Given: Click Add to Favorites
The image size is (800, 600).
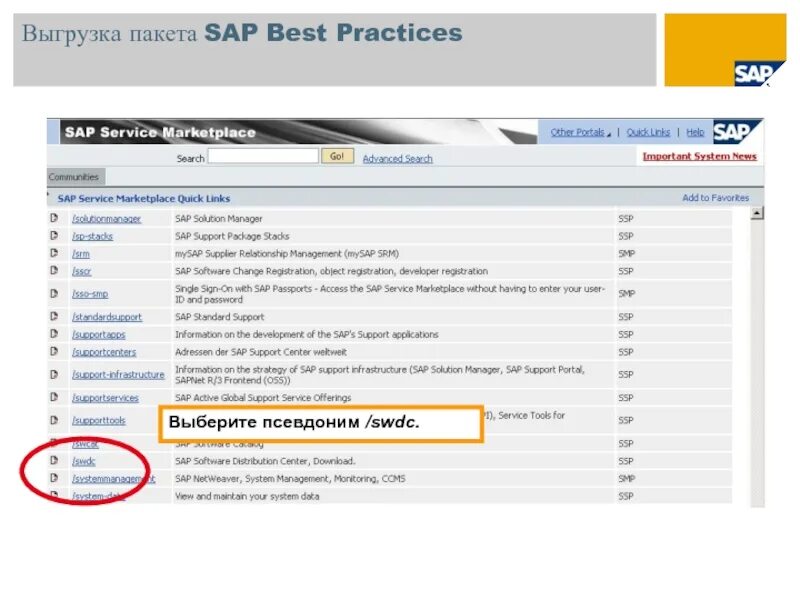Looking at the screenshot, I should (715, 198).
